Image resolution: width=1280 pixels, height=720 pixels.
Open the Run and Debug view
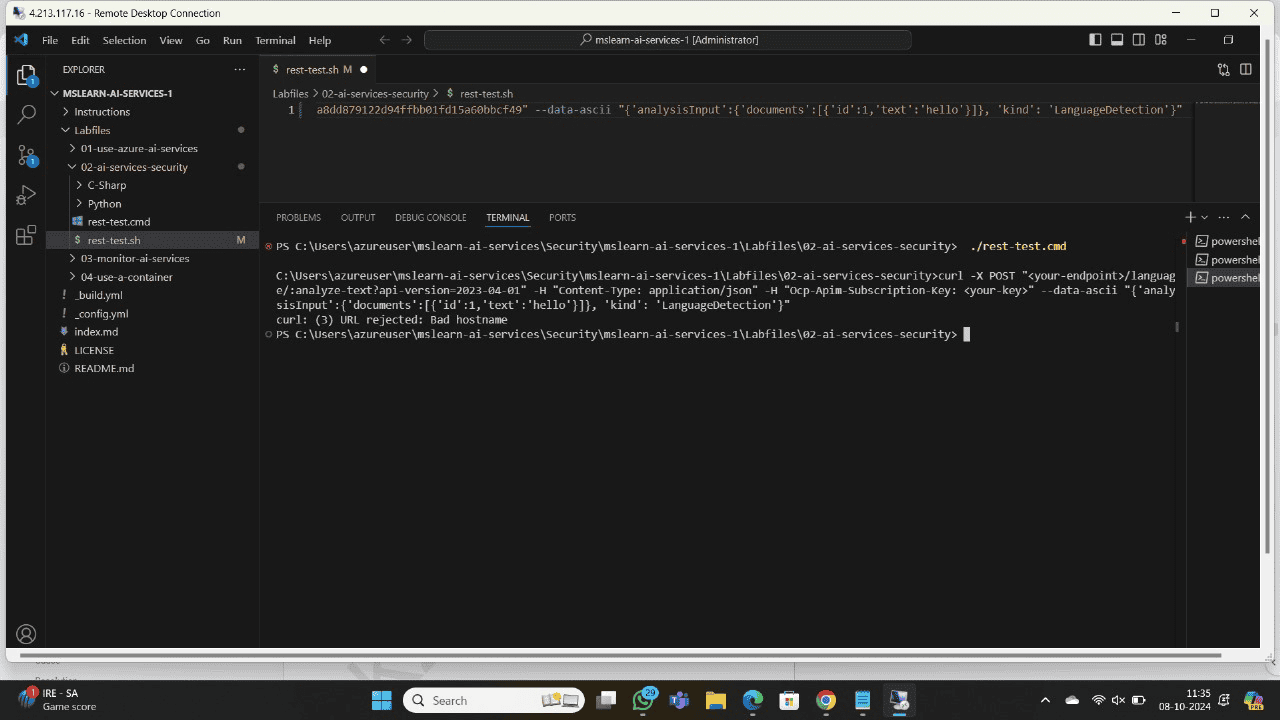click(27, 196)
